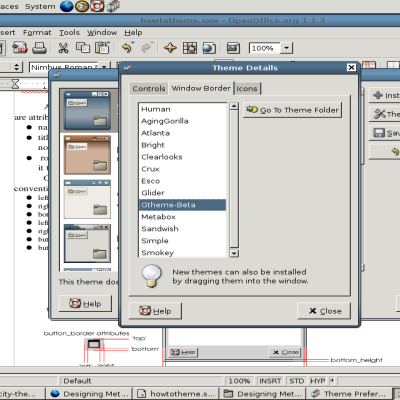Select Human in the border list
Viewport: 400px width, 400px height.
click(182, 109)
